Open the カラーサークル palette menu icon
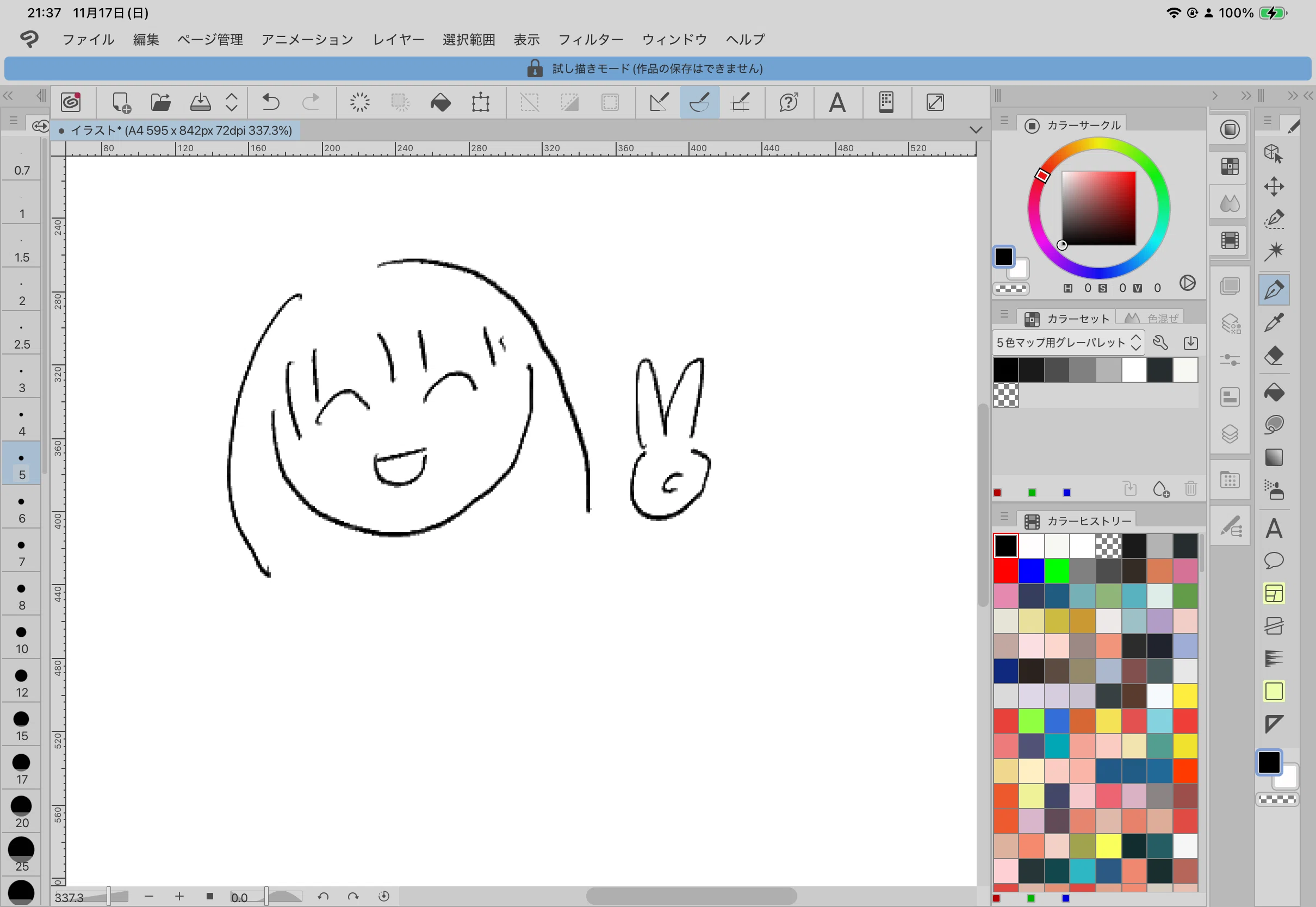Image resolution: width=1316 pixels, height=907 pixels. 1004,121
